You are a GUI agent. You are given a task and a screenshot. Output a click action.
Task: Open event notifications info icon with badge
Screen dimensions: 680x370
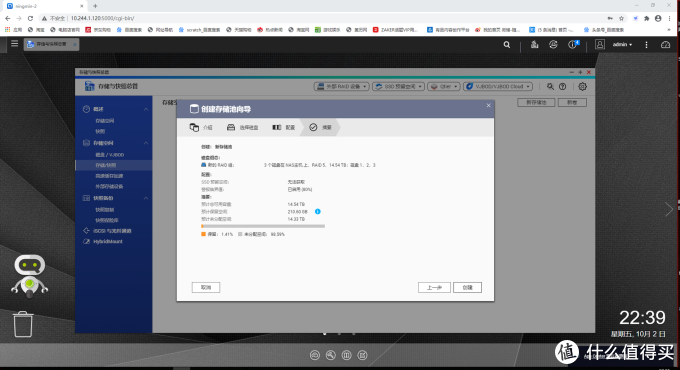pos(573,44)
